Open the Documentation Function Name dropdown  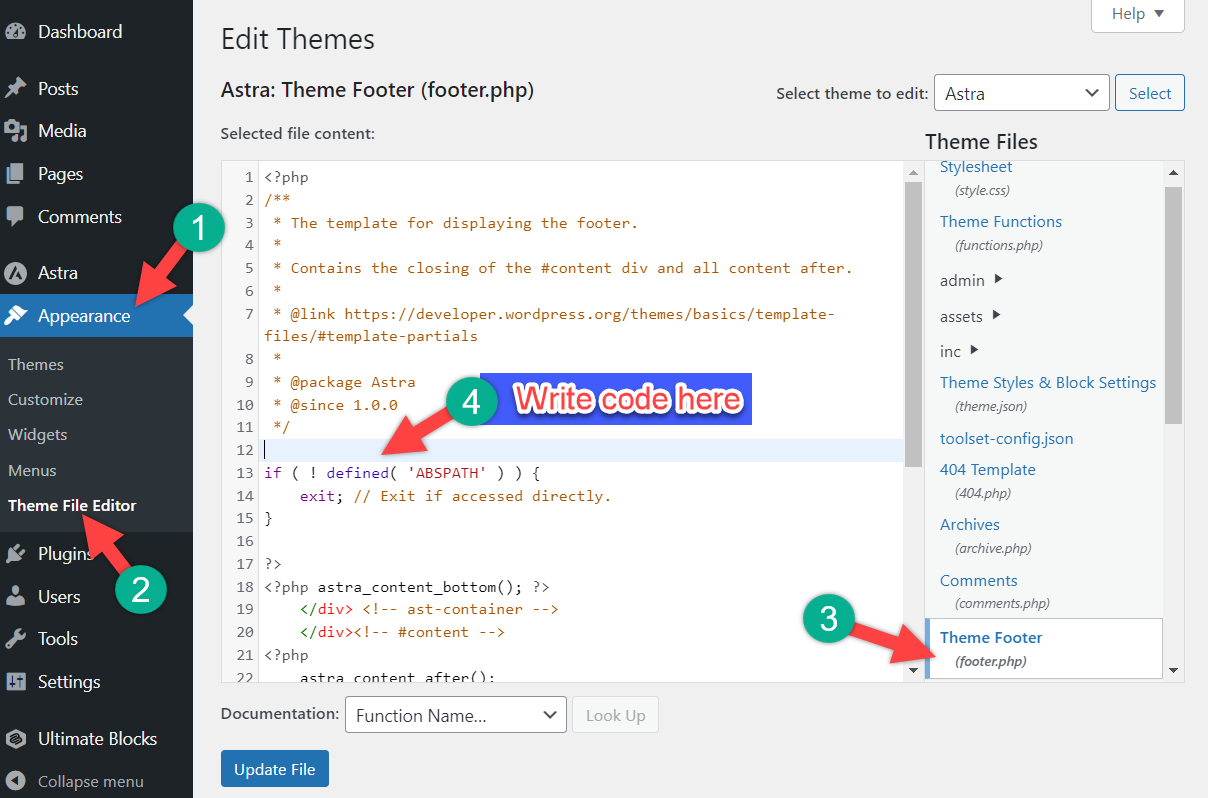[x=455, y=714]
